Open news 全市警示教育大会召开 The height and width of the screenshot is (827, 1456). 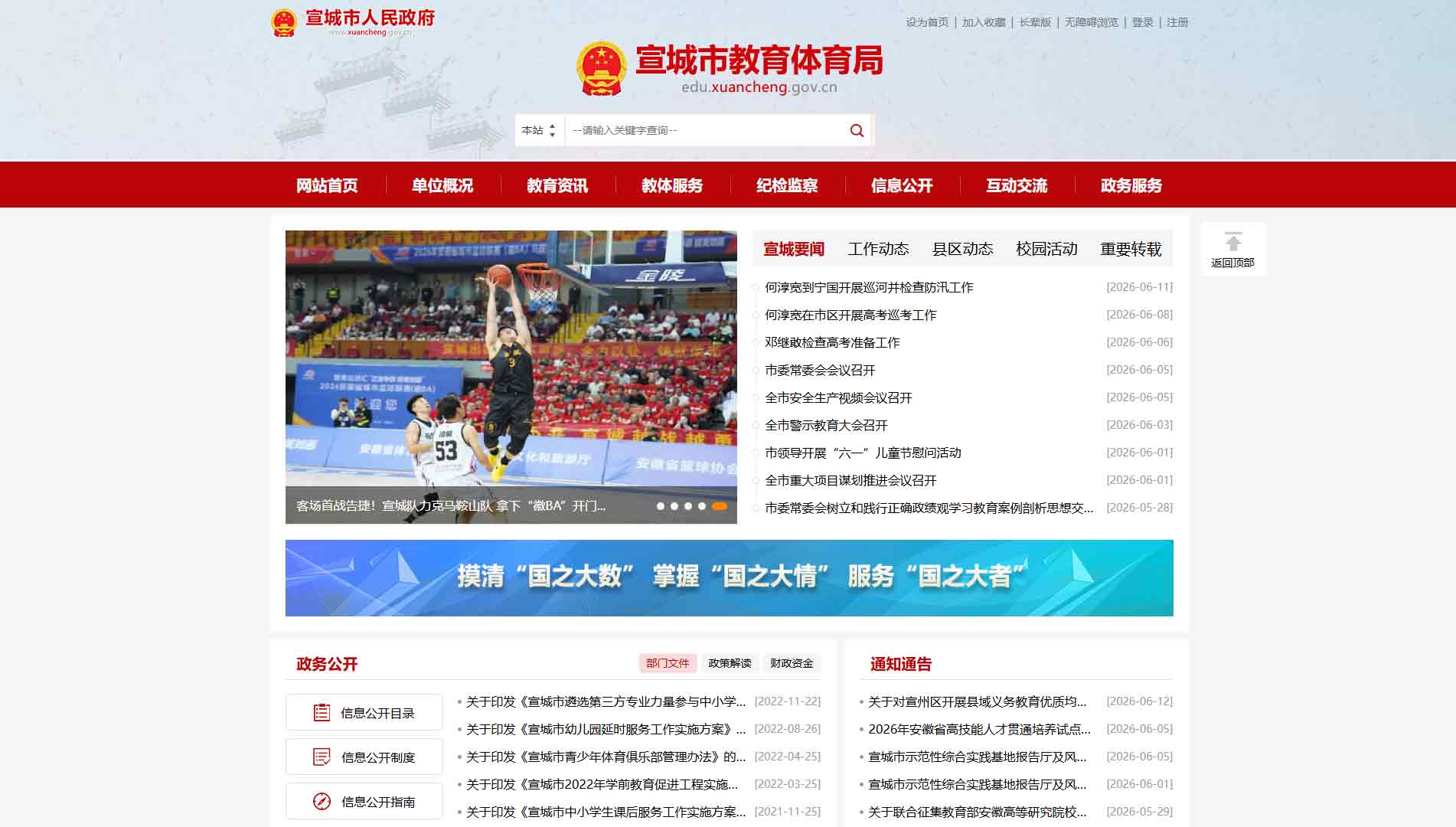point(826,425)
